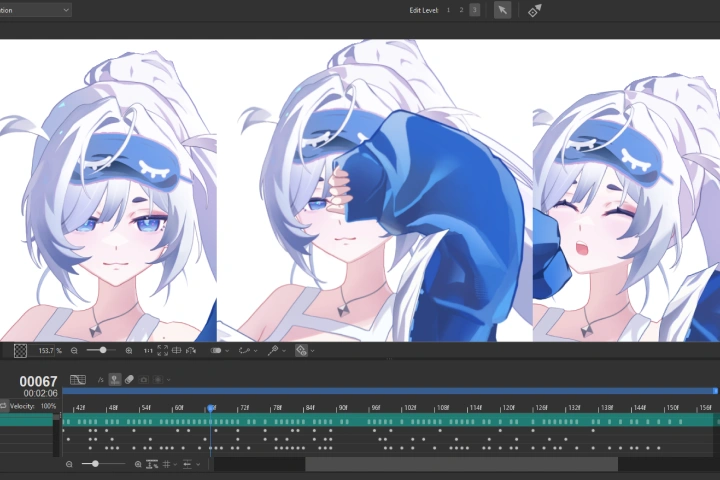Screen dimensions: 720x480
Task: Click the 42f mark on timeline ruler
Action: pyautogui.click(x=80, y=407)
